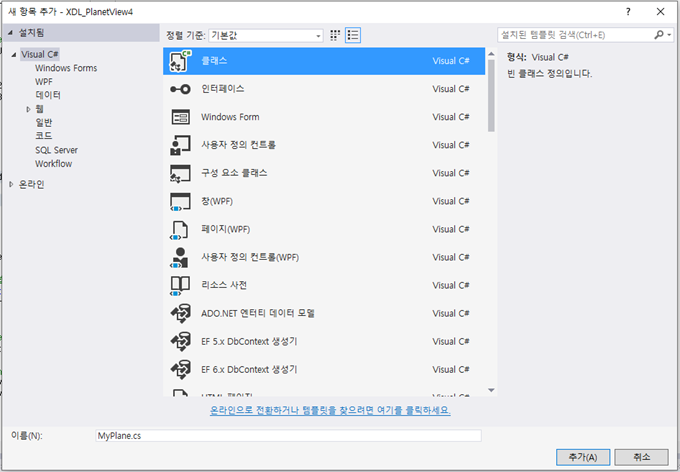Click the 추가(A) button
Image resolution: width=680 pixels, height=472 pixels.
pyautogui.click(x=583, y=457)
